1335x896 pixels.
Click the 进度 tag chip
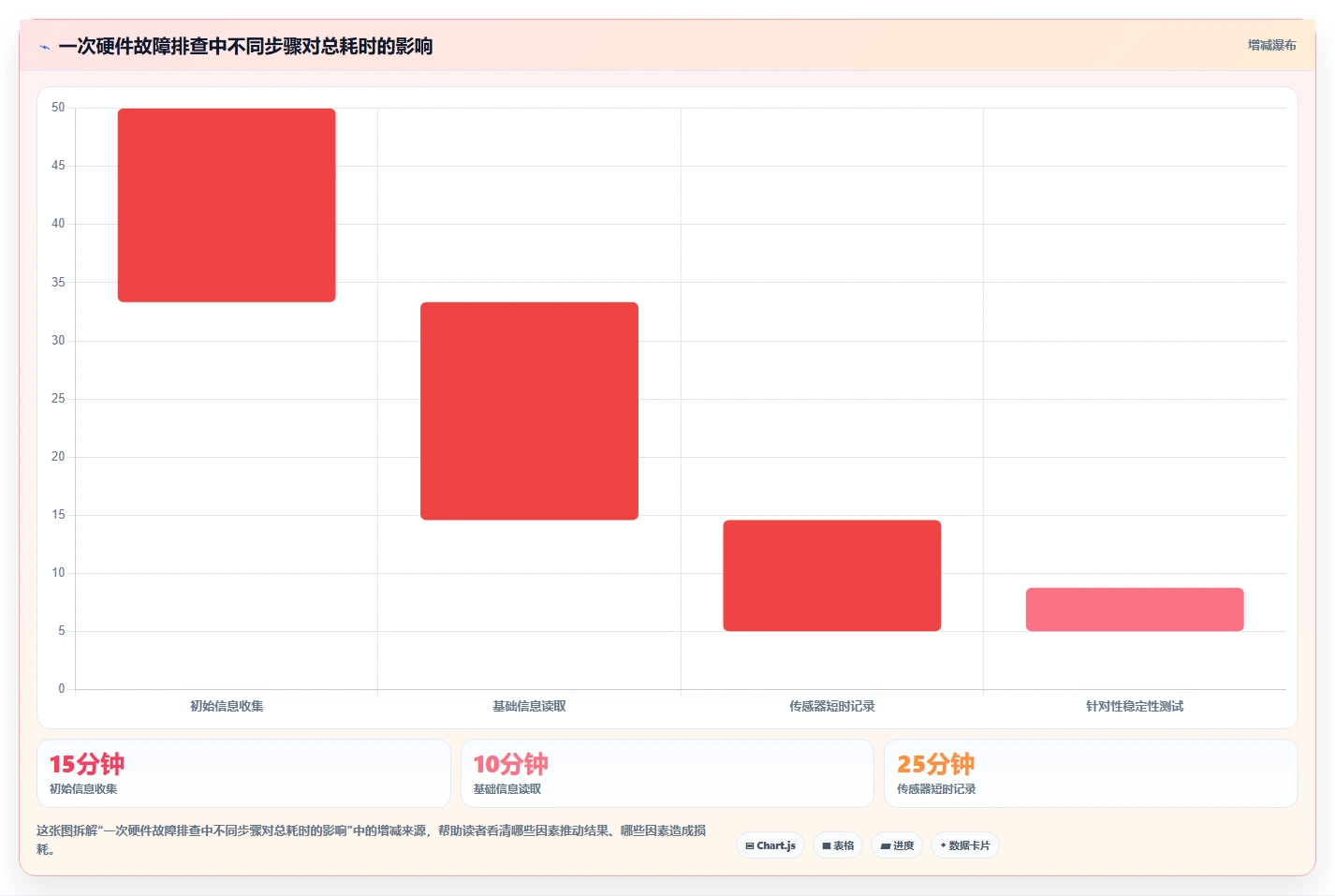coord(897,845)
